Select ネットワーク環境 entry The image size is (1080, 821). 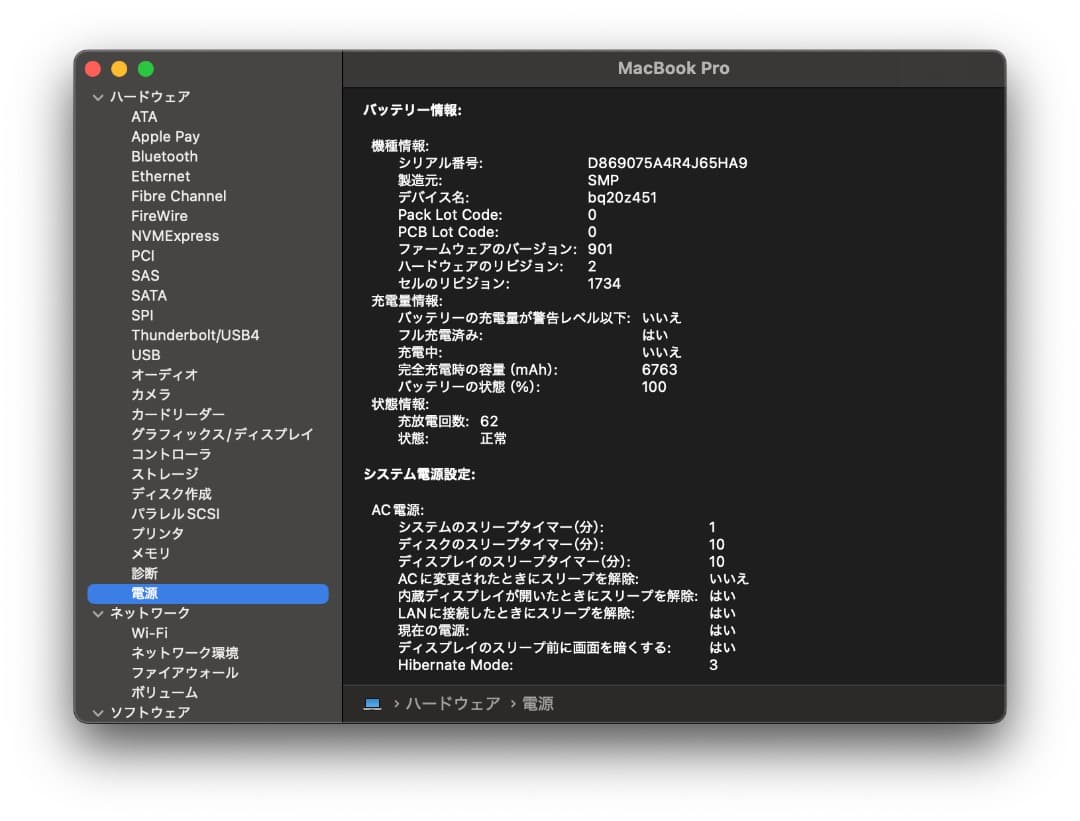pos(185,653)
